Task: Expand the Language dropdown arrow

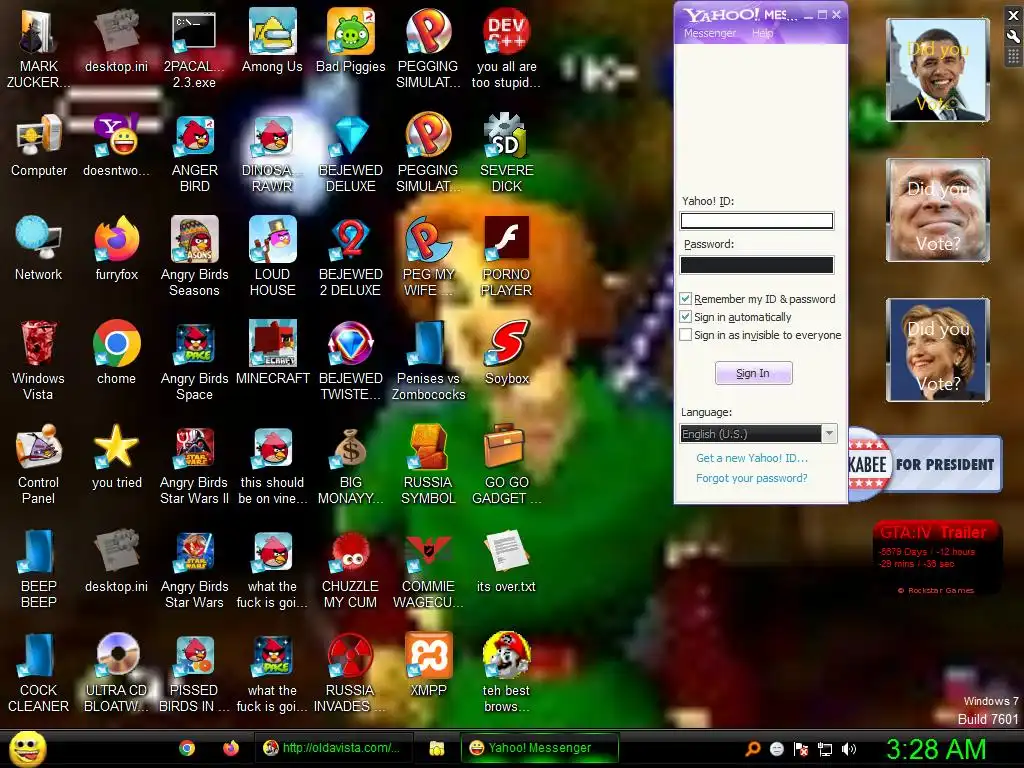Action: 829,434
